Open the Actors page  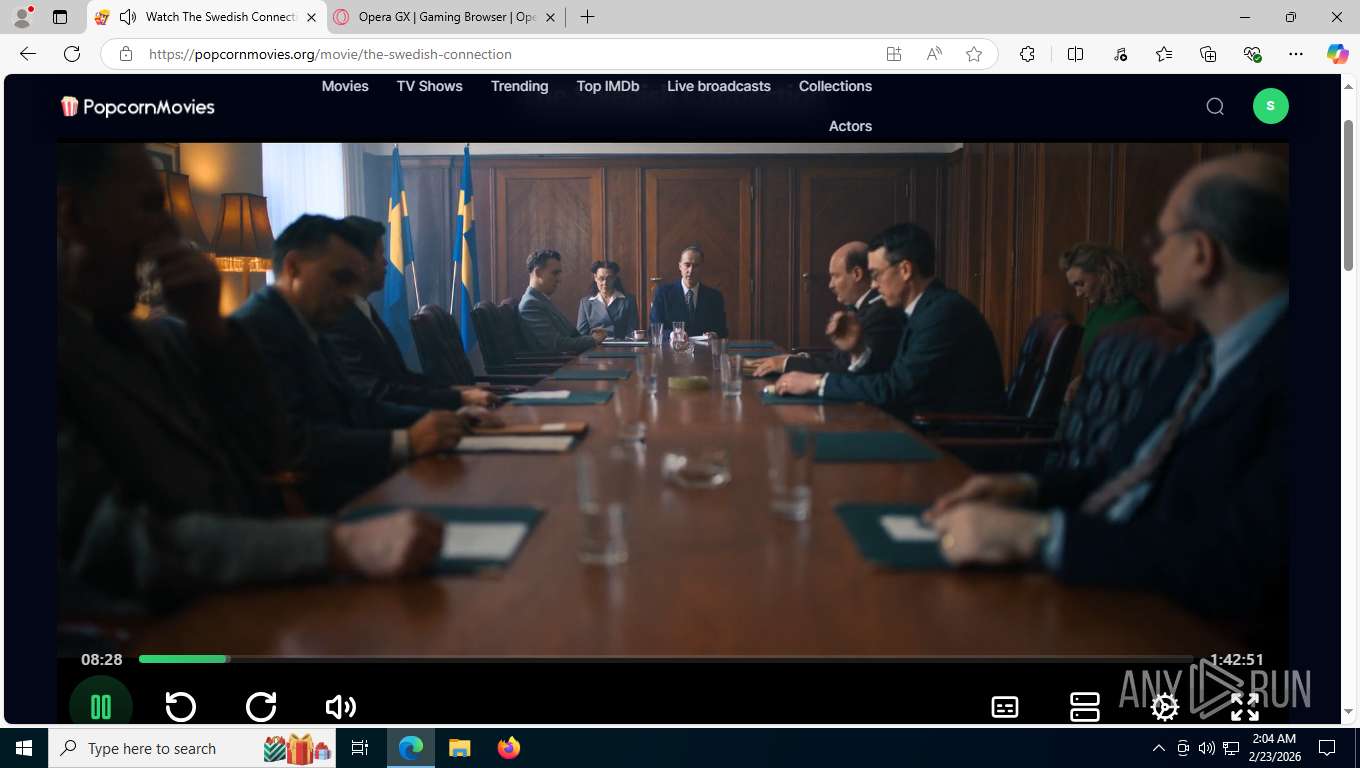coord(850,126)
